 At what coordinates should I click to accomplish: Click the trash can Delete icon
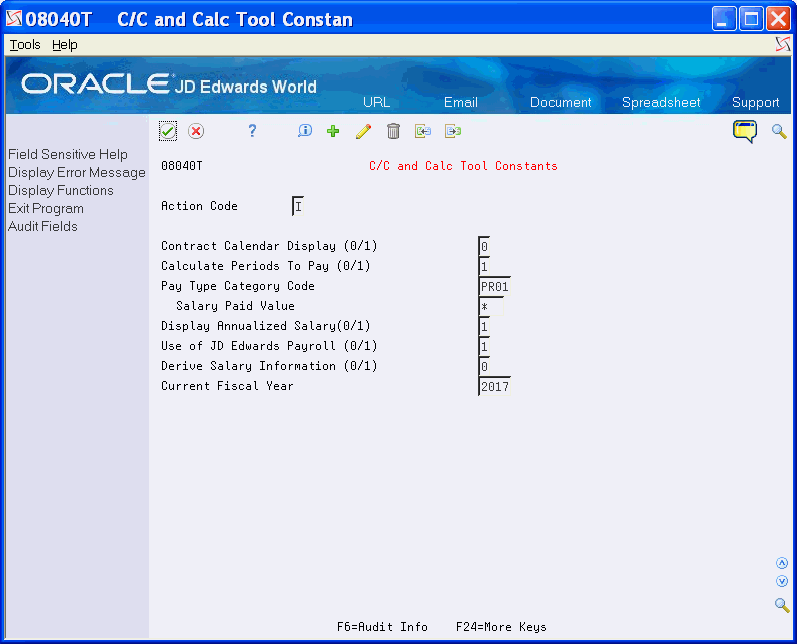tap(393, 131)
